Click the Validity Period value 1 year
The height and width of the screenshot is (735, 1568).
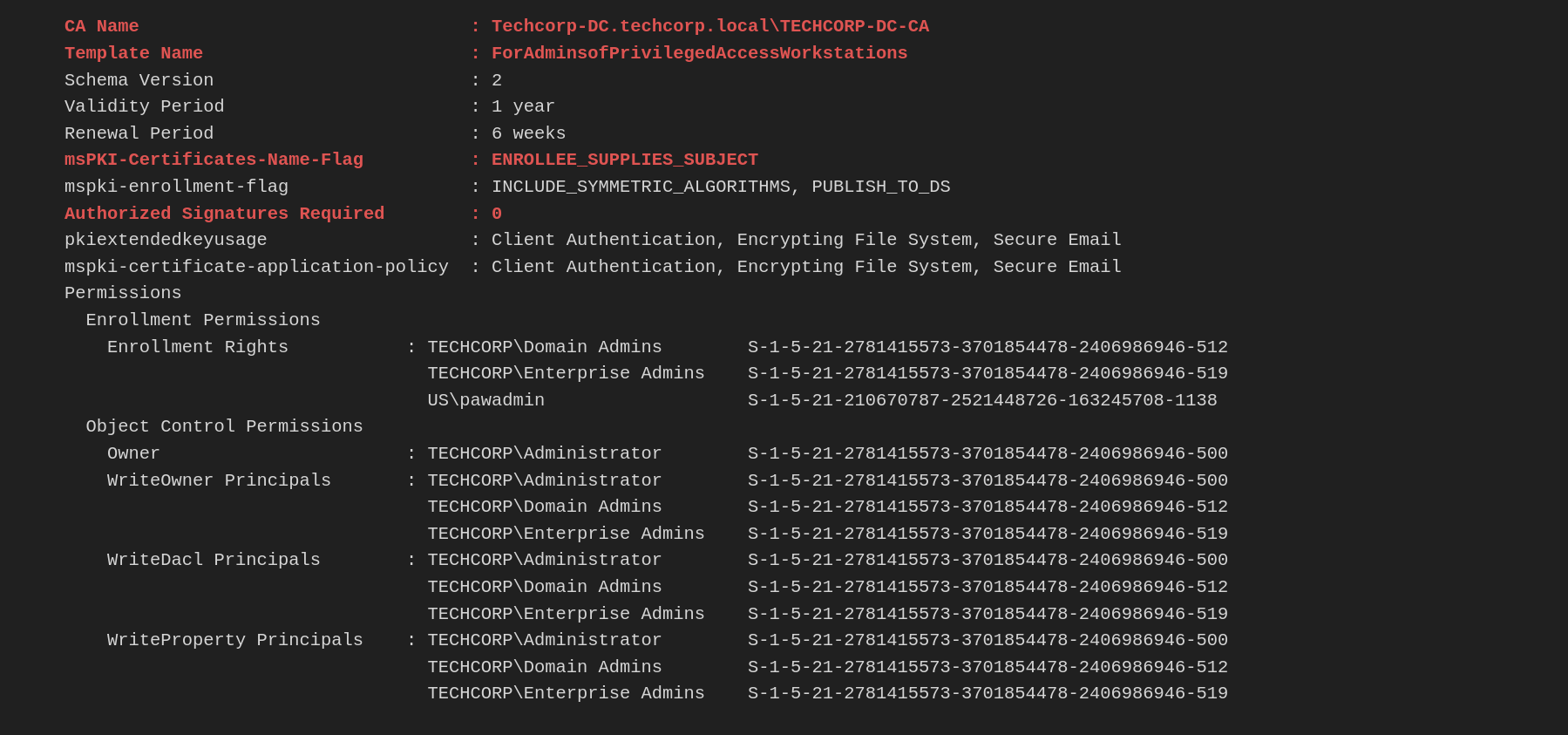(x=523, y=106)
